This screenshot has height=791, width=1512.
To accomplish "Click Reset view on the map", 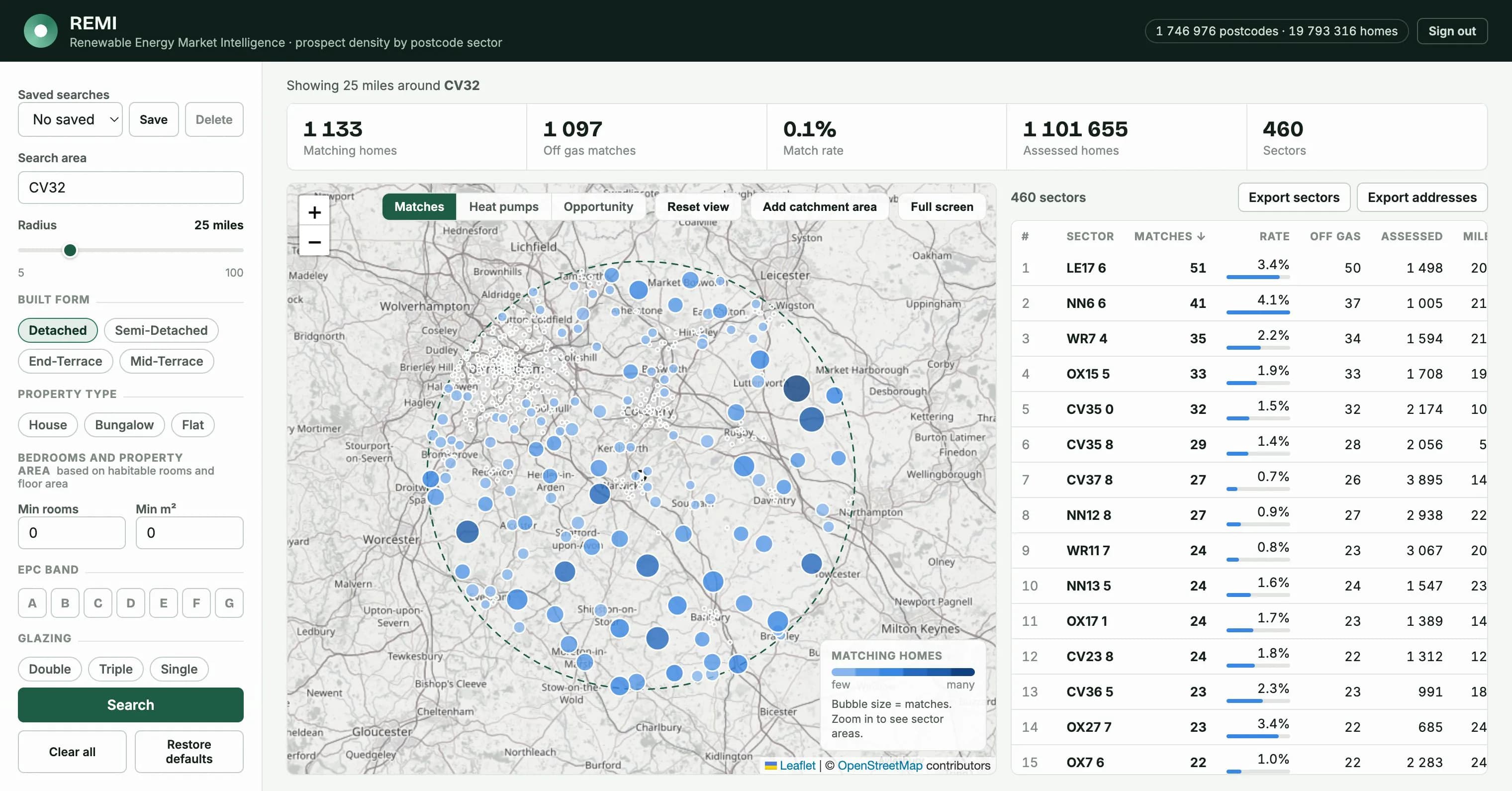I will pos(698,207).
